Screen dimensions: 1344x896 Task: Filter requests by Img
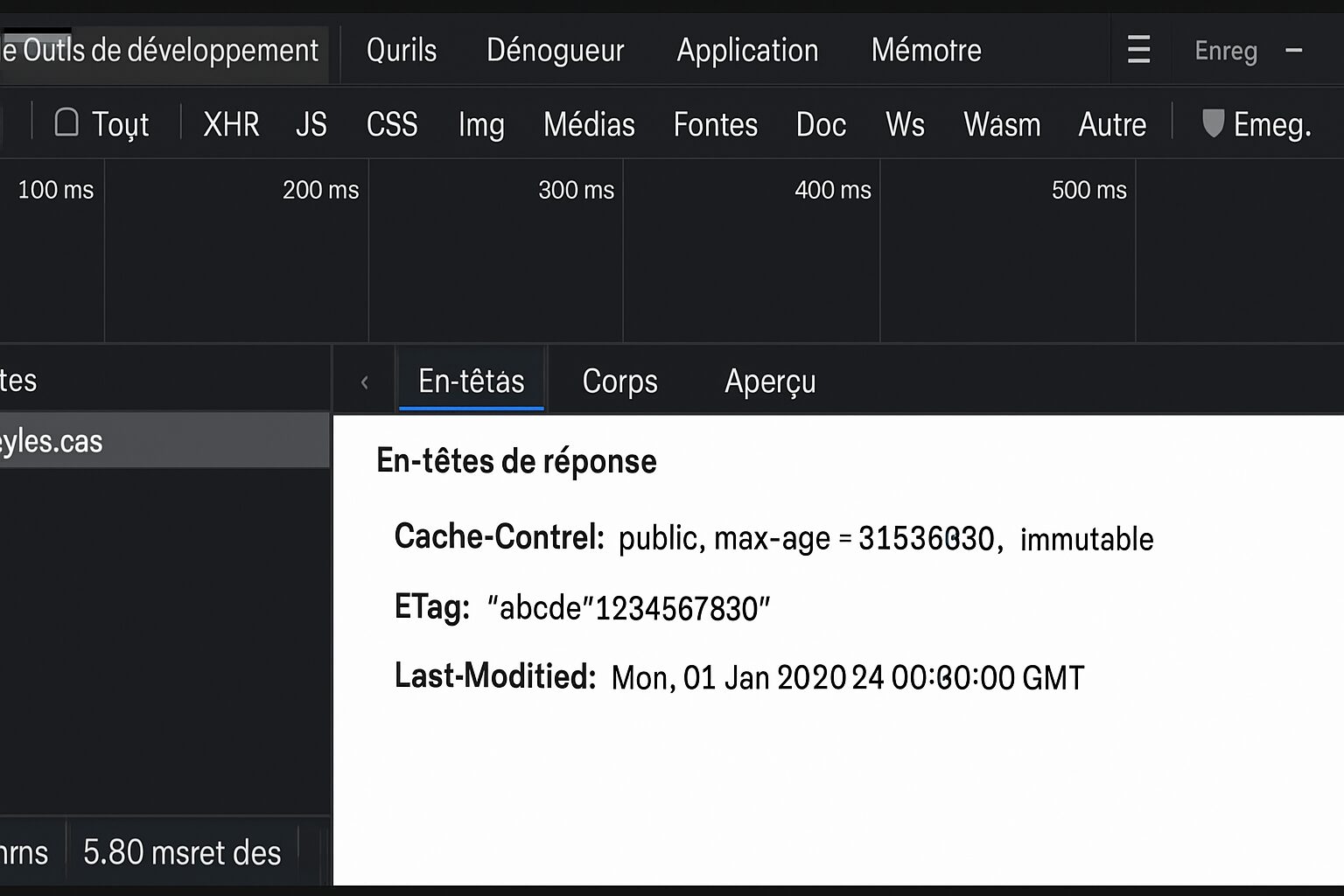tap(481, 125)
